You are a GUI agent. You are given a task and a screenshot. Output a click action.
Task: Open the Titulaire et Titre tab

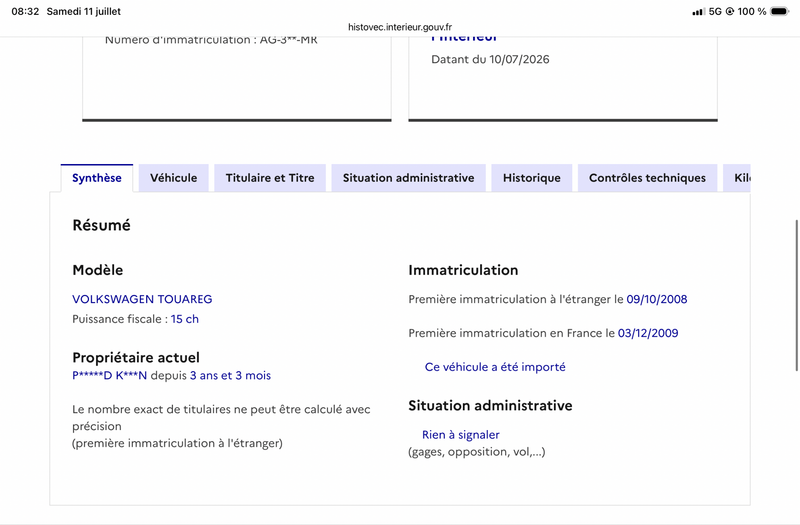[x=270, y=178]
